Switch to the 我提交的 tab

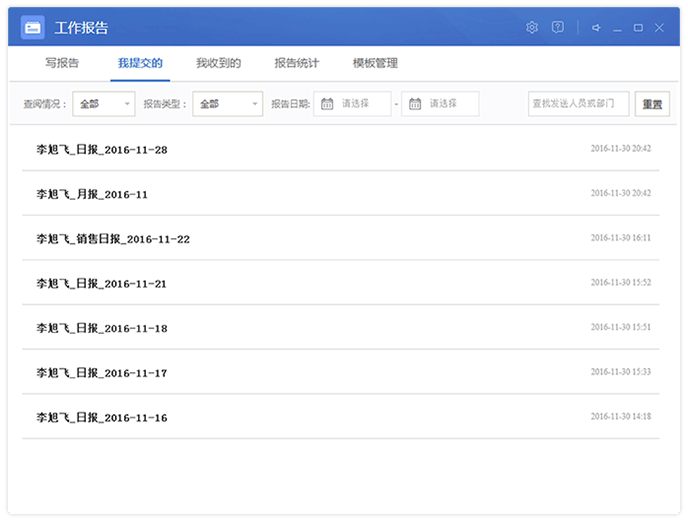(140, 63)
